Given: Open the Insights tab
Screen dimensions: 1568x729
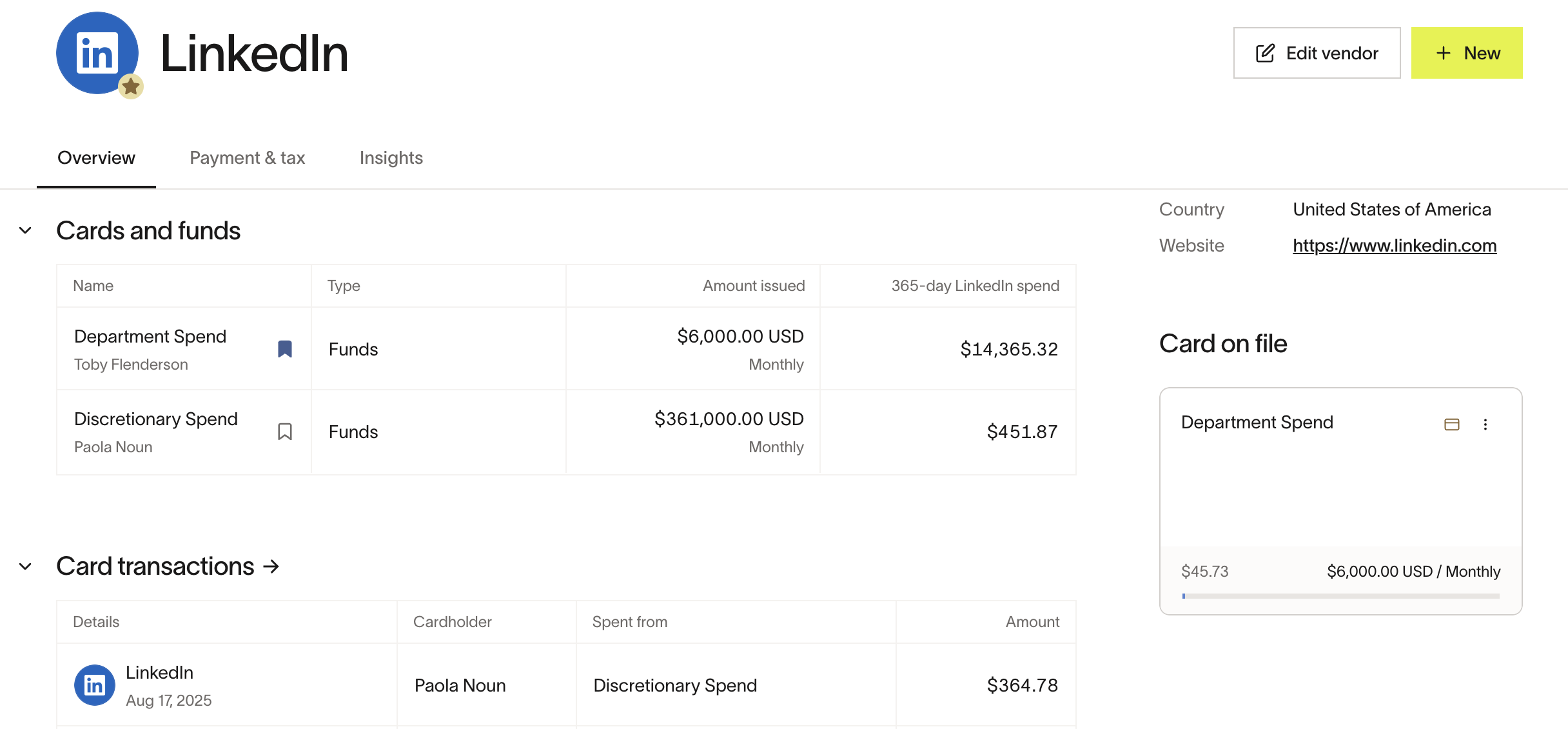Looking at the screenshot, I should pos(391,158).
